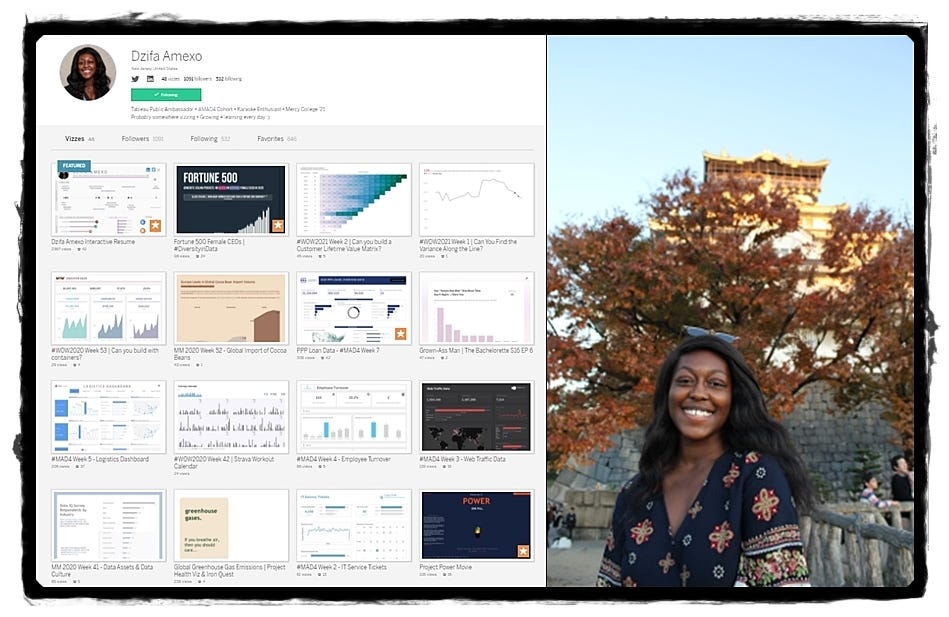This screenshot has height=617, width=949.
Task: Click the FEATURED badge on resume thumbnail
Action: coord(74,165)
